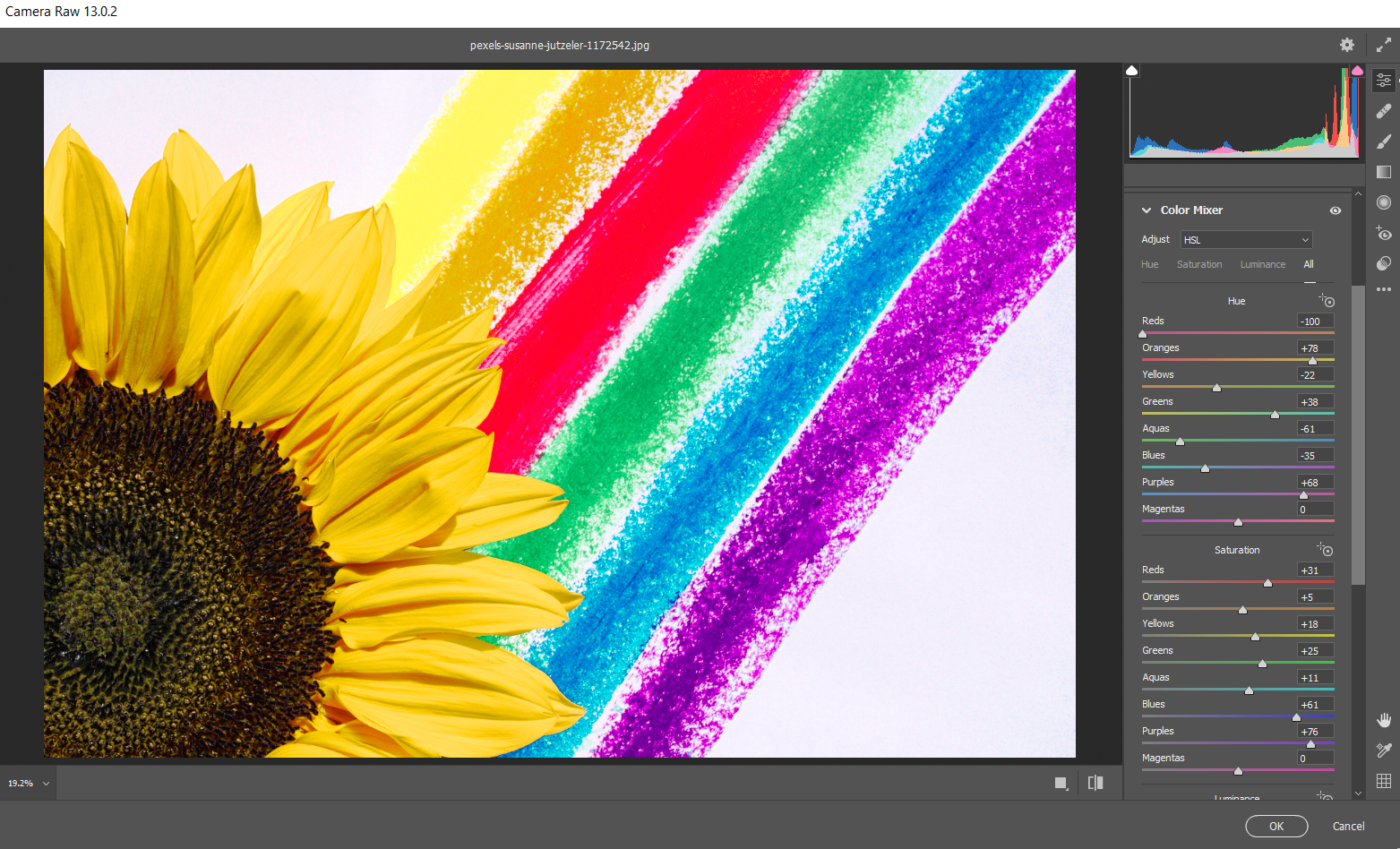Activate the Adjustment Brush tool
1400x849 pixels.
[1383, 141]
